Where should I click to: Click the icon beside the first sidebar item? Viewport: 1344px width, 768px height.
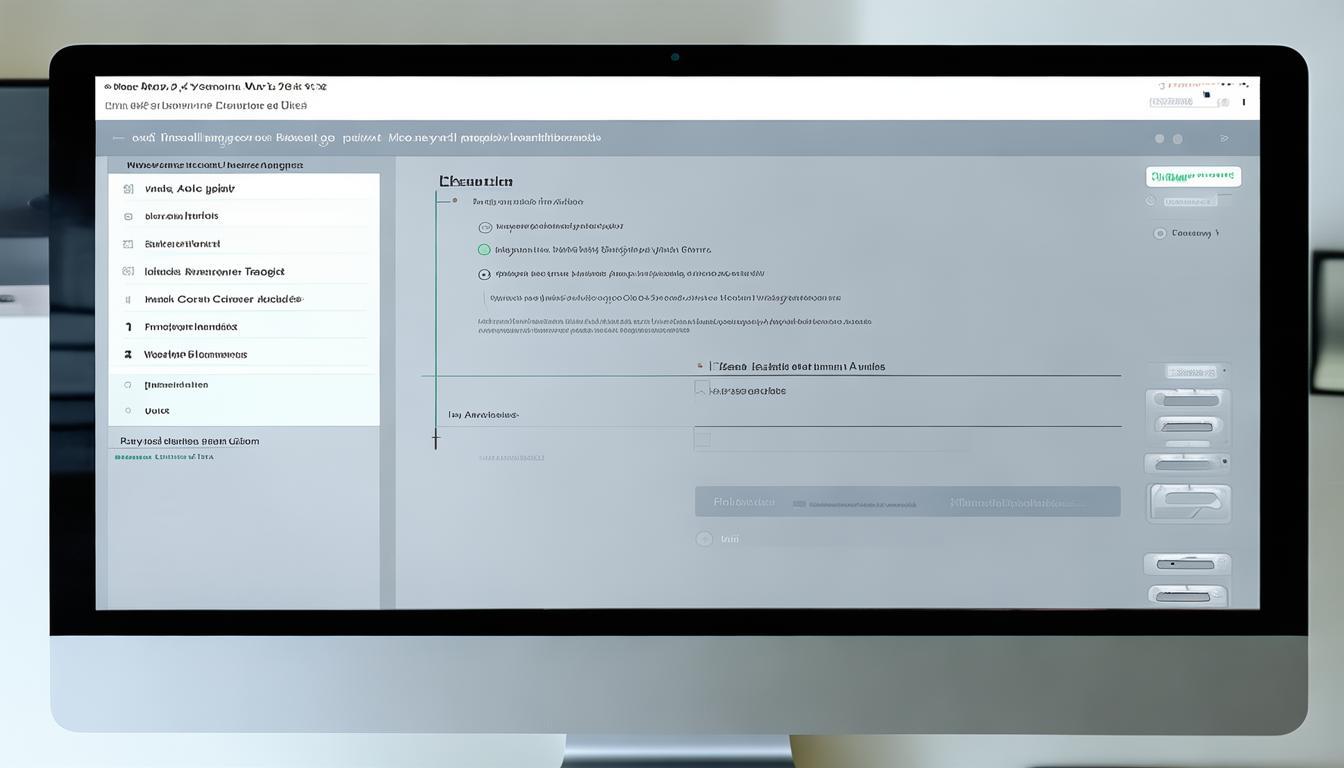point(128,189)
